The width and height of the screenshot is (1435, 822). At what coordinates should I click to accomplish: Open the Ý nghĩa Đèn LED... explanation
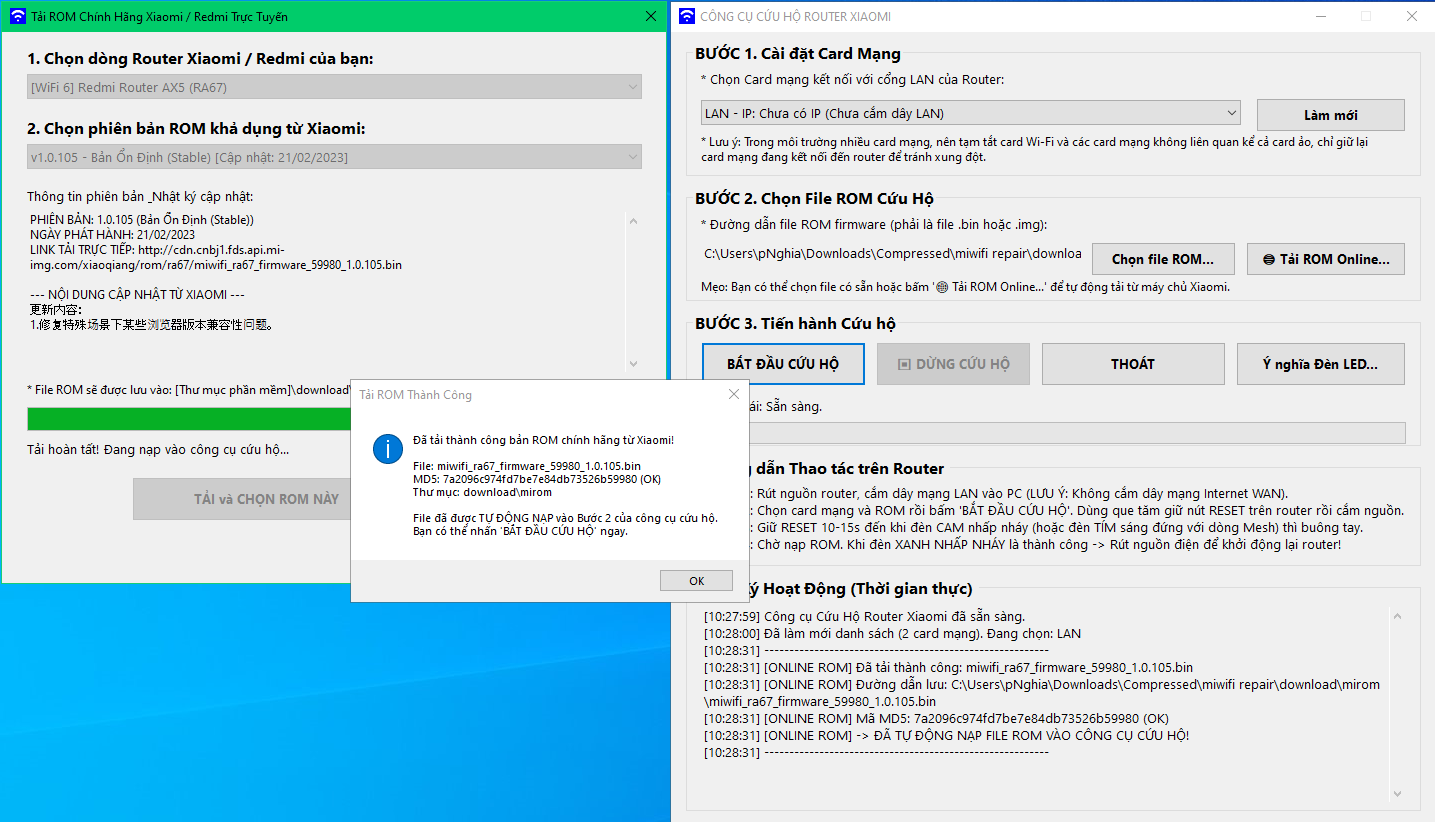click(1320, 364)
